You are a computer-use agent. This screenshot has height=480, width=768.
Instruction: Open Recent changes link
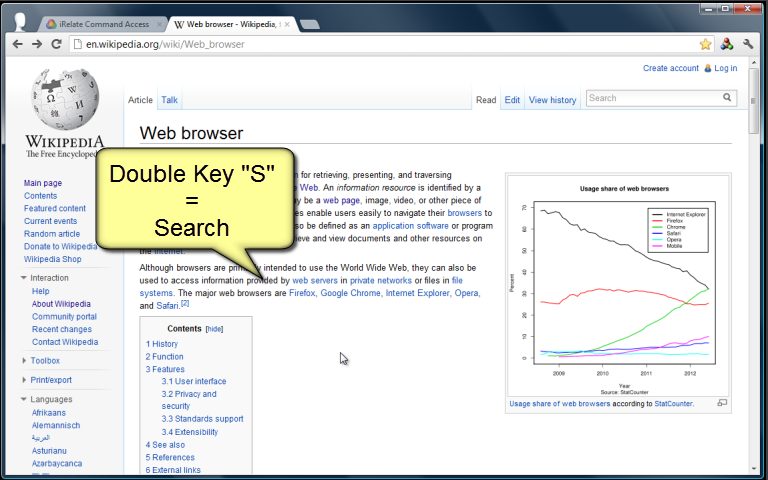click(x=62, y=329)
